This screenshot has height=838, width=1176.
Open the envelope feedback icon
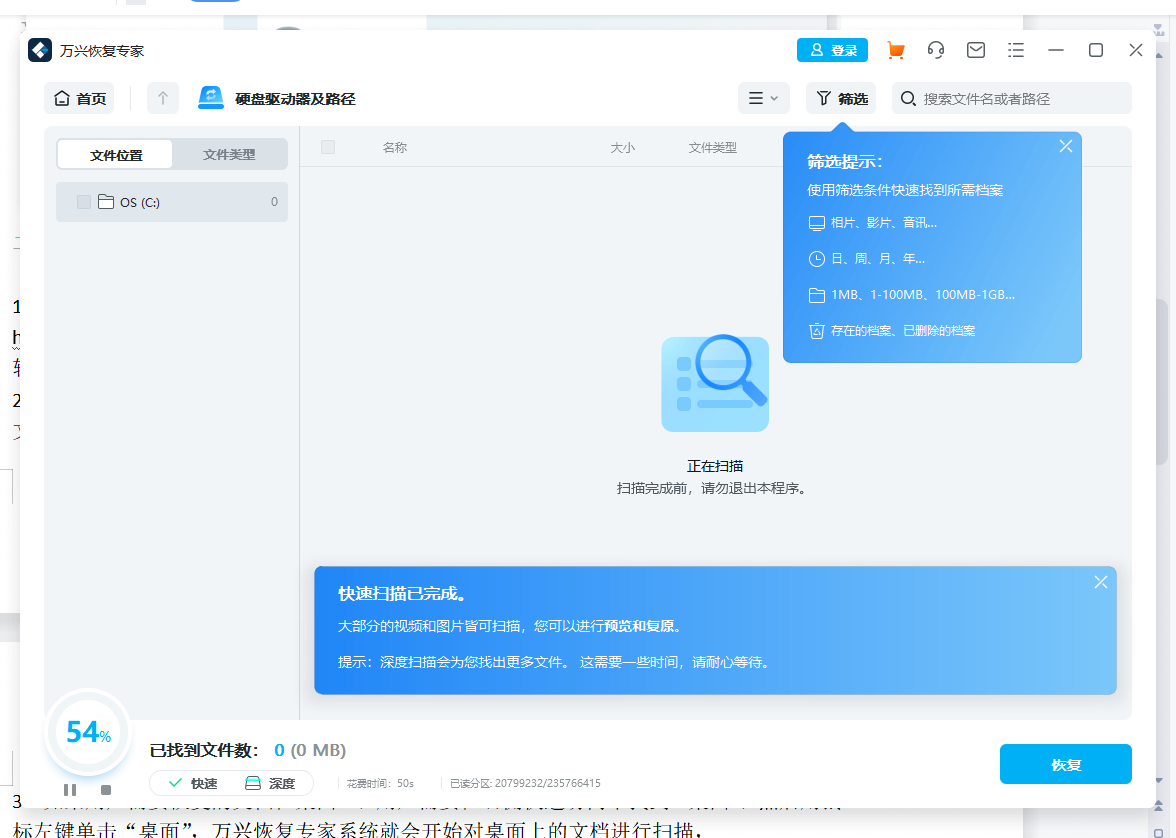point(975,49)
